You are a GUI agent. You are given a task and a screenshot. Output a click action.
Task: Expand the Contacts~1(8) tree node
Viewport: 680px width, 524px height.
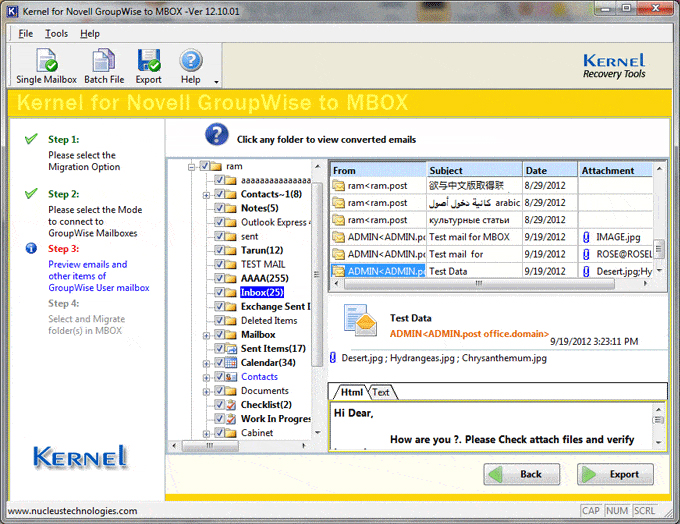click(206, 195)
